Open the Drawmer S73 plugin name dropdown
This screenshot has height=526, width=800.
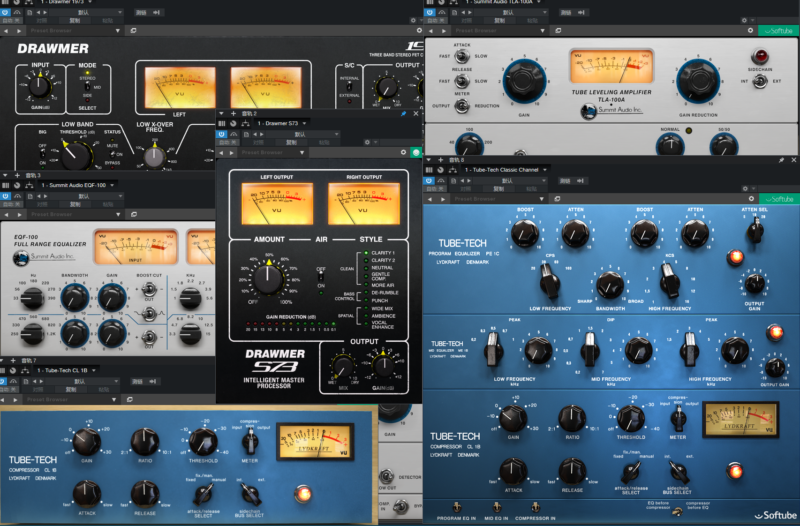coord(268,123)
